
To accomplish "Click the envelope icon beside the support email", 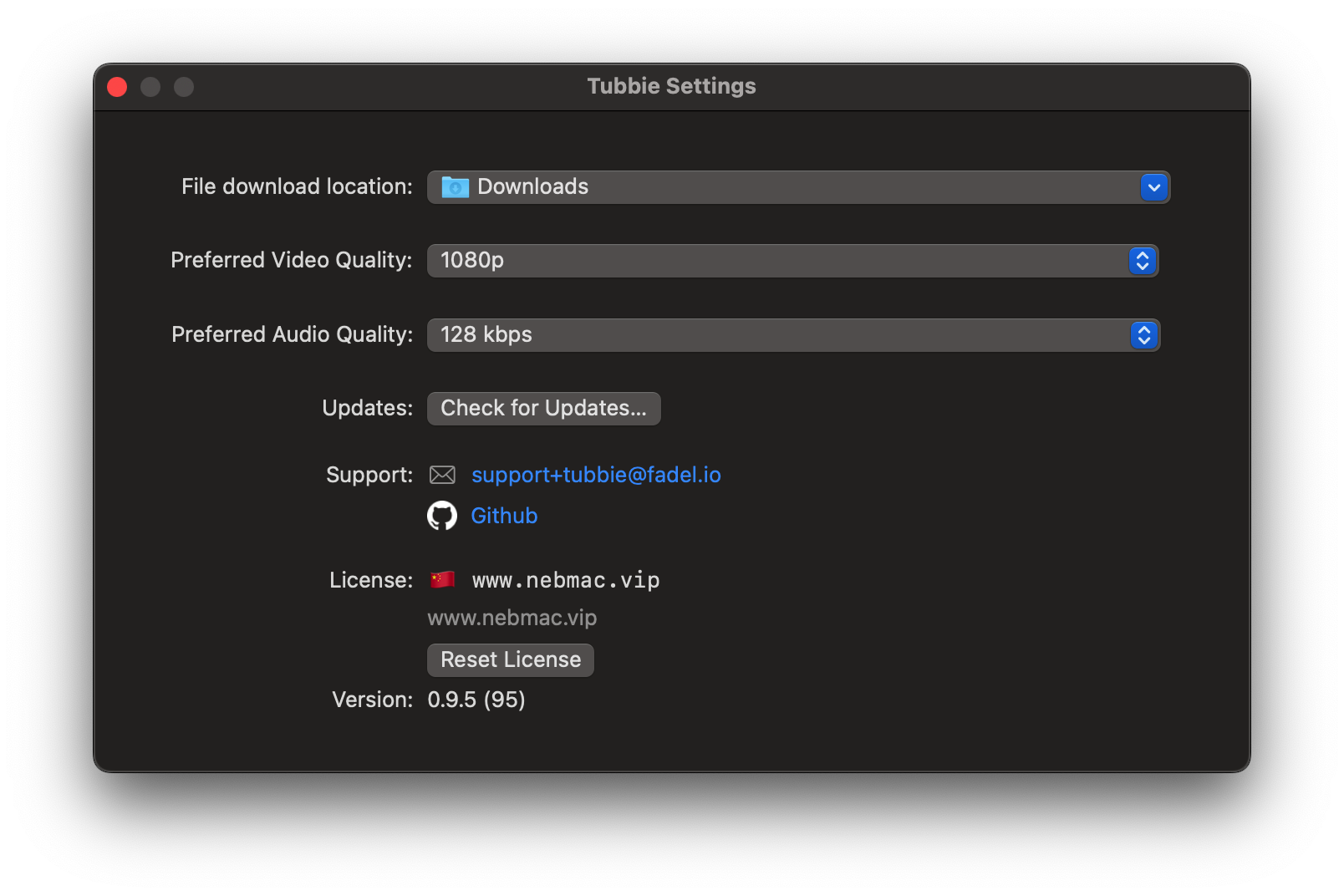I will click(x=442, y=476).
